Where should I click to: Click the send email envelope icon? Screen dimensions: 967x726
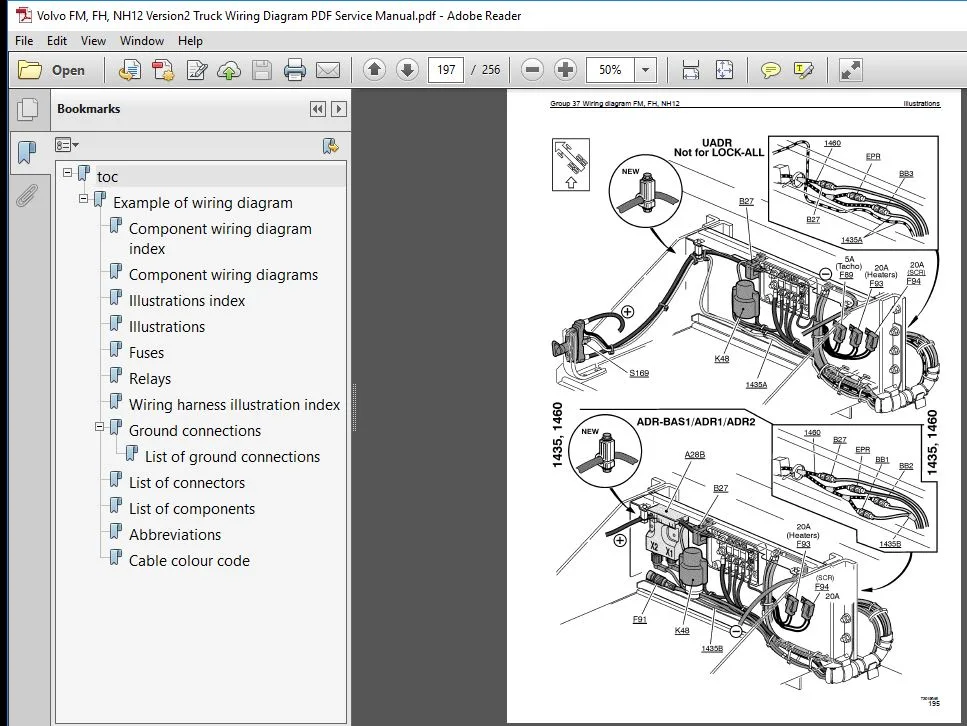tap(328, 70)
